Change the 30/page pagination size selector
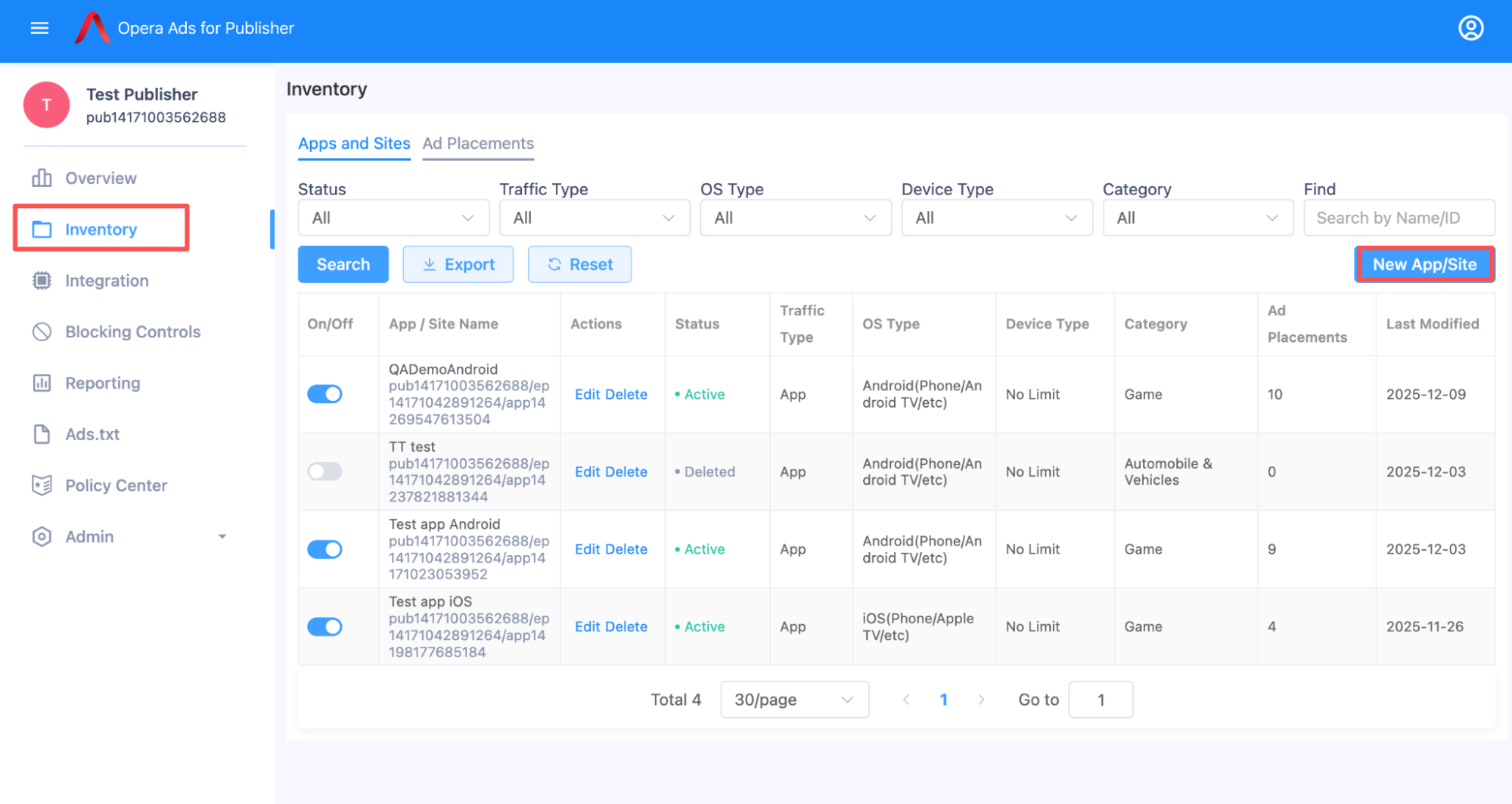Image resolution: width=1512 pixels, height=804 pixels. (x=793, y=700)
